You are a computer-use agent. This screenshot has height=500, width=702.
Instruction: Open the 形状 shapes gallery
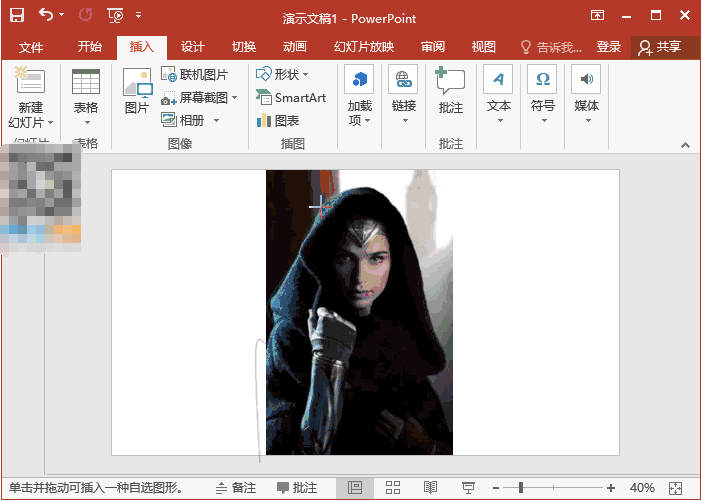click(282, 74)
